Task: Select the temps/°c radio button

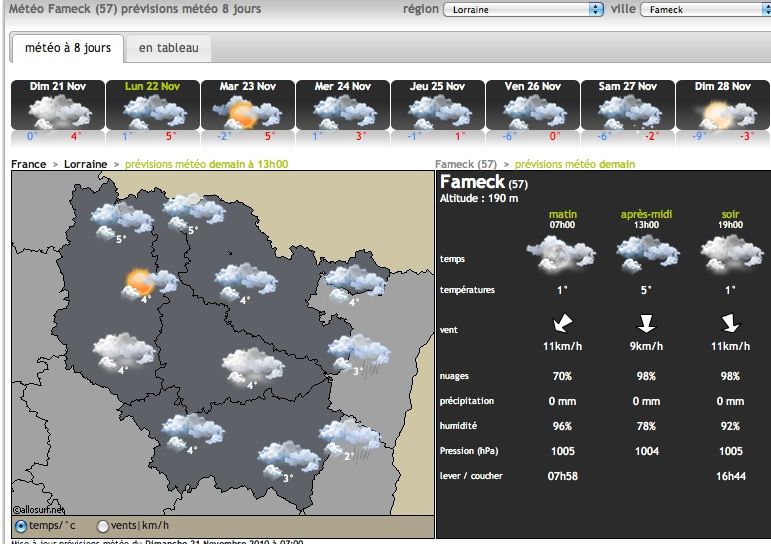Action: [x=21, y=526]
